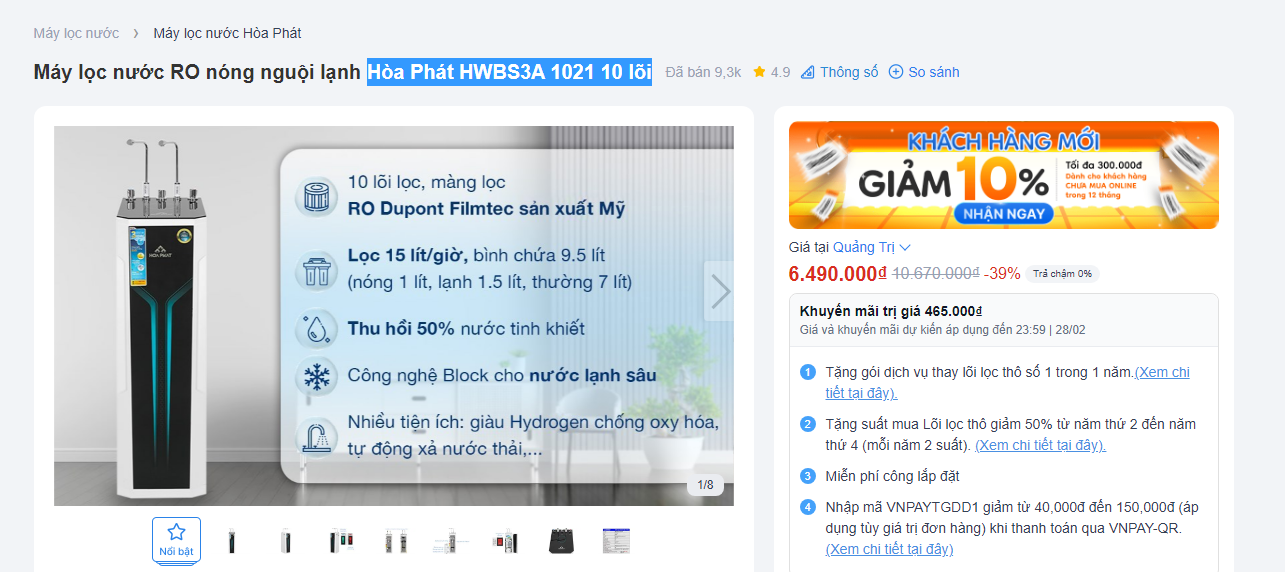Screen dimensions: 1285x572
Task: Go to next product image arrow
Action: coord(720,291)
